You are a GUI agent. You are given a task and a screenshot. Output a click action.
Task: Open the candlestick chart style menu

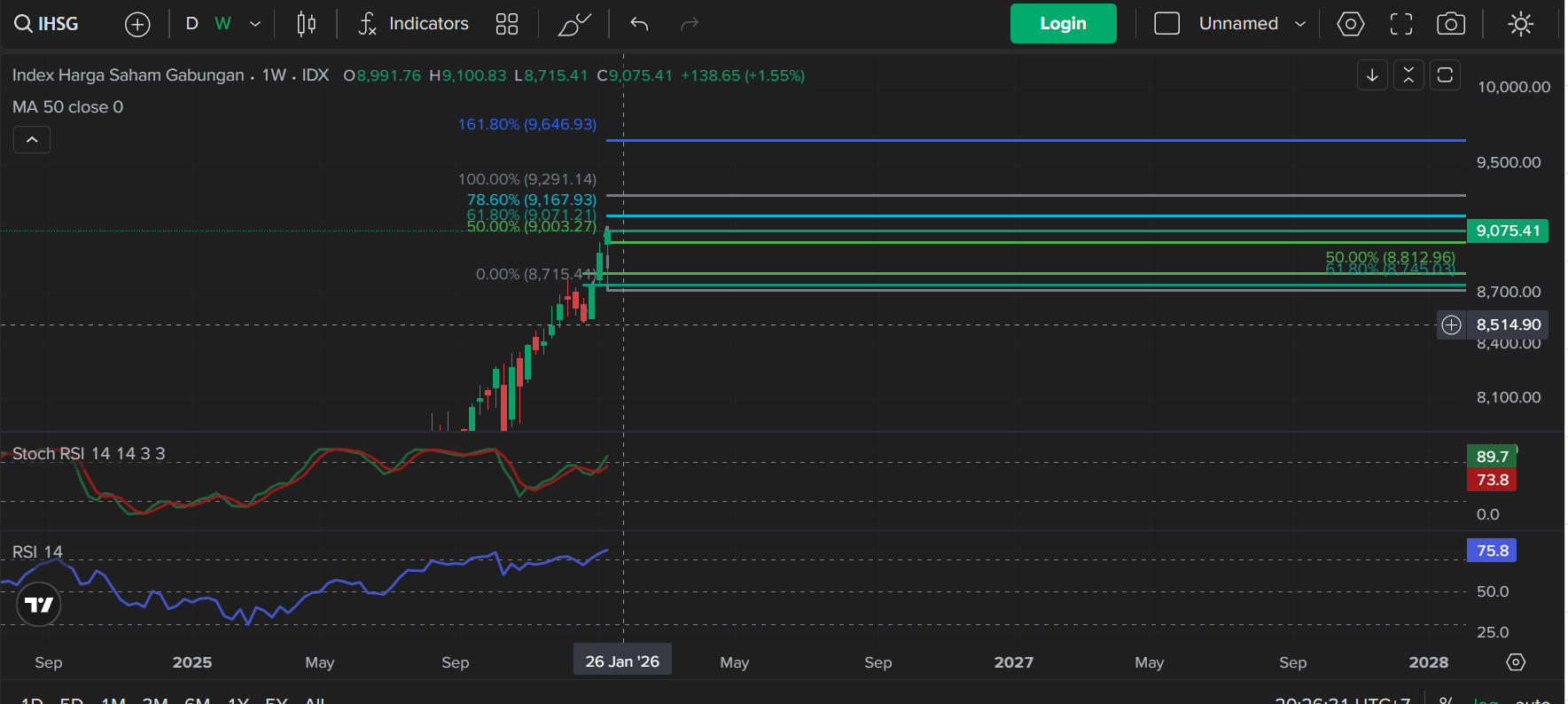[306, 24]
